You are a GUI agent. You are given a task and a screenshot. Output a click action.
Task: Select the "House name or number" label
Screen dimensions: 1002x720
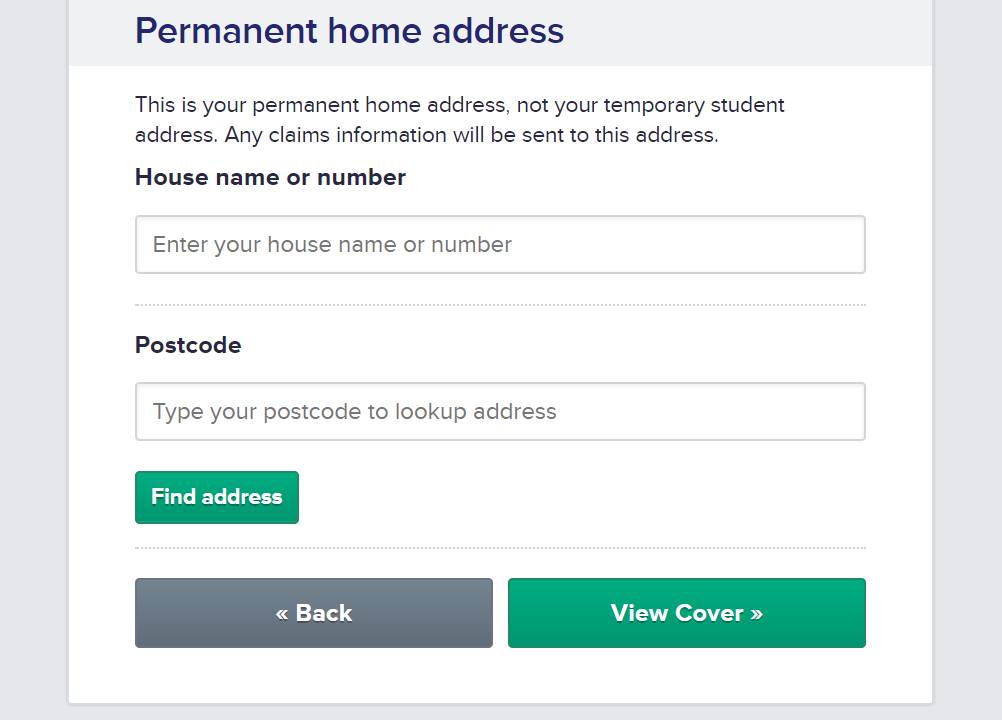coord(270,178)
